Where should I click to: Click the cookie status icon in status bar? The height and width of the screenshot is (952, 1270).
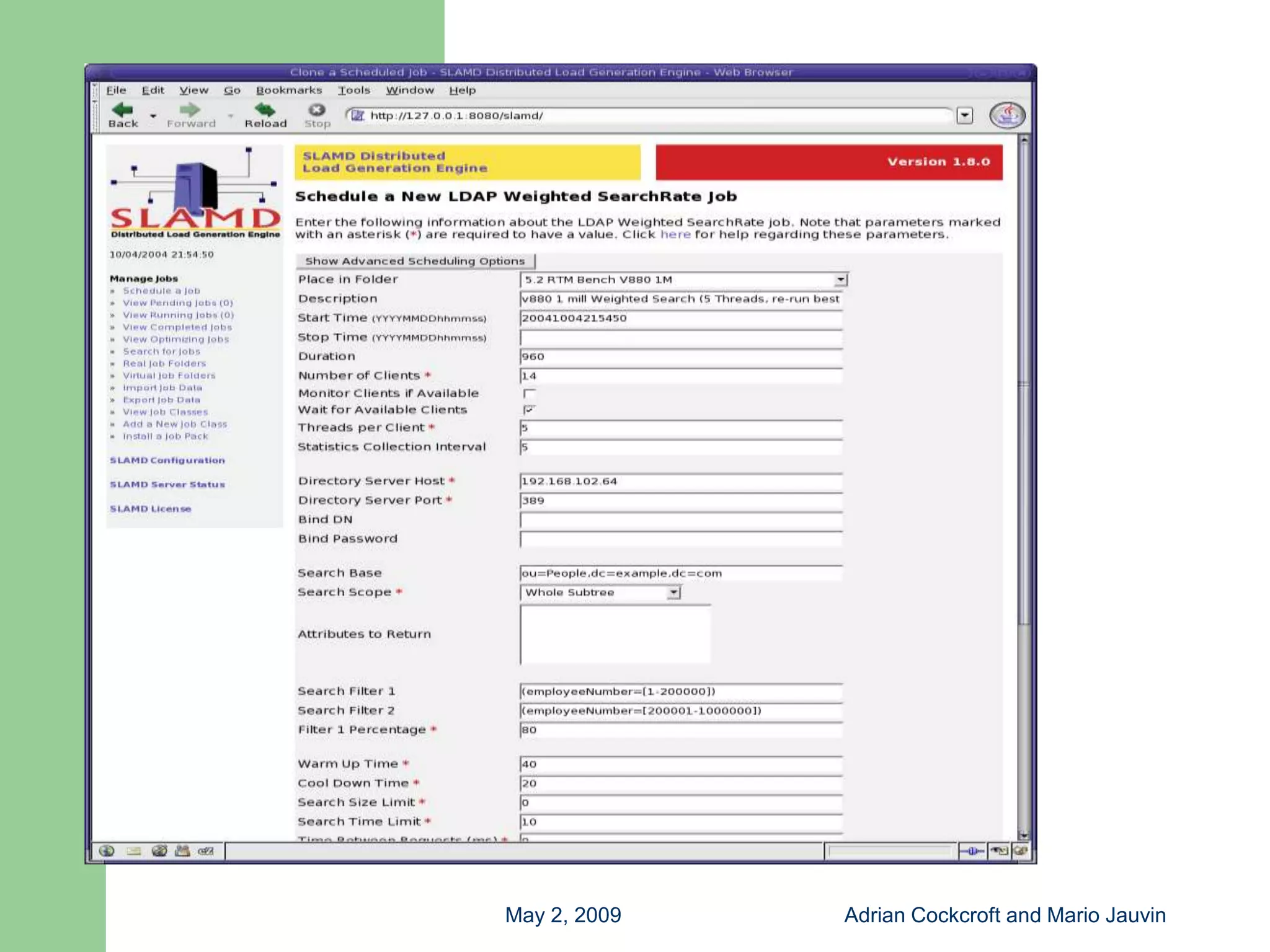pos(999,851)
